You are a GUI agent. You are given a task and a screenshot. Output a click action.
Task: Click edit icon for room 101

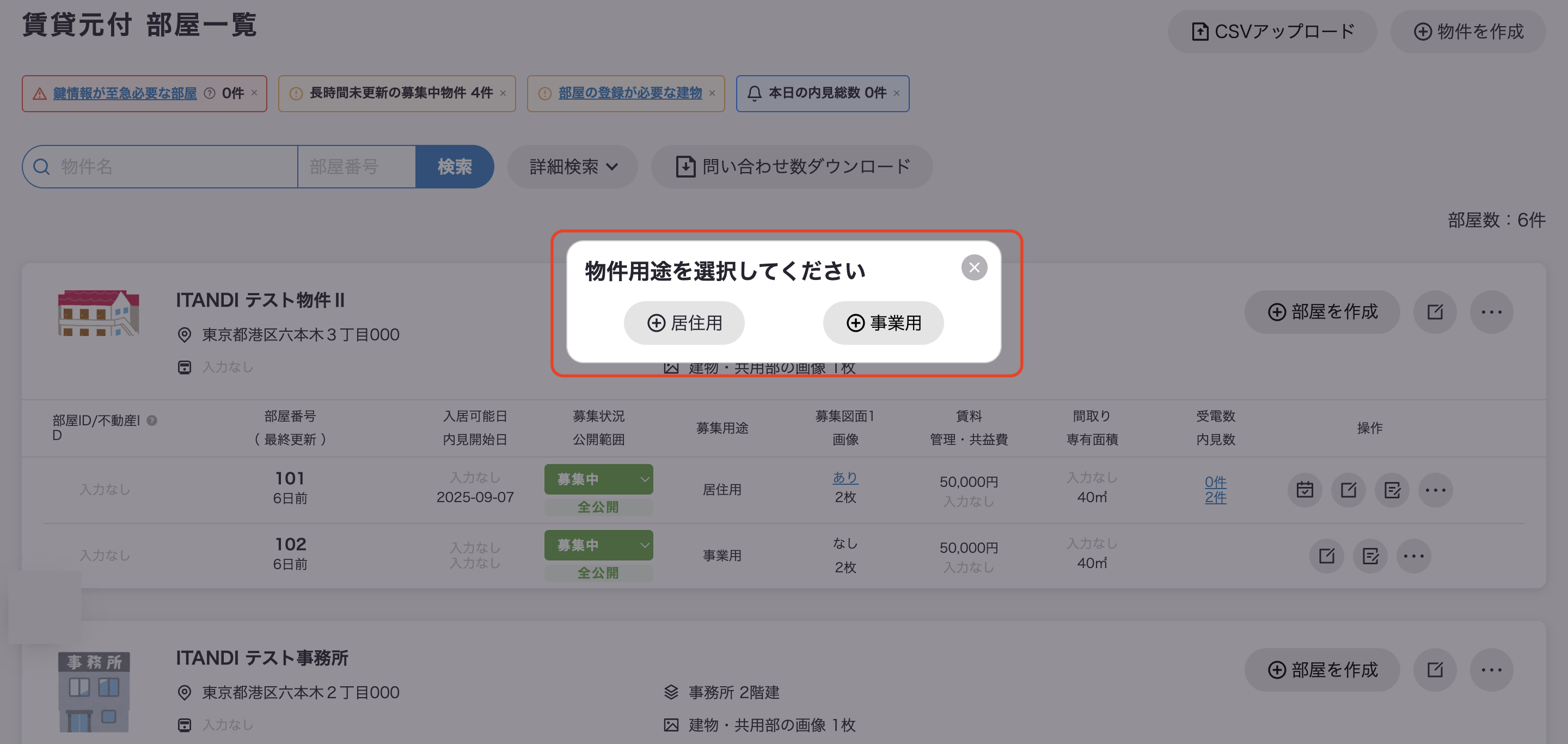[x=1348, y=490]
